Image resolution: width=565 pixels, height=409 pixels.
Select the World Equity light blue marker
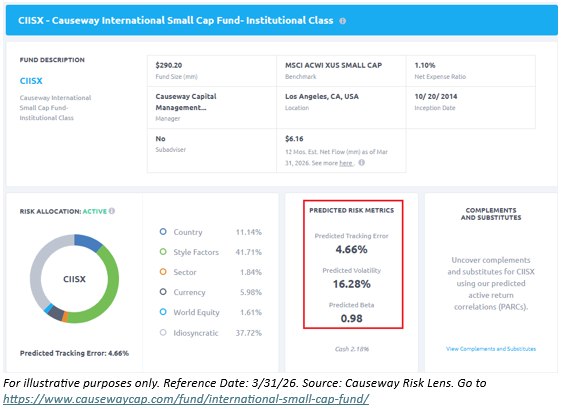click(x=163, y=312)
